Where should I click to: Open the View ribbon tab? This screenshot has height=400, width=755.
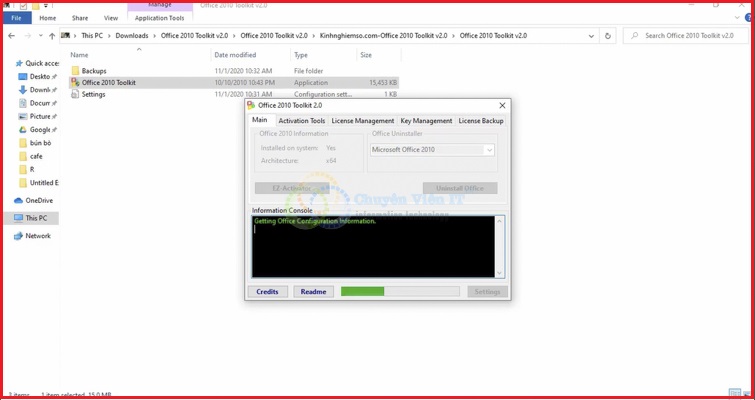click(x=111, y=18)
